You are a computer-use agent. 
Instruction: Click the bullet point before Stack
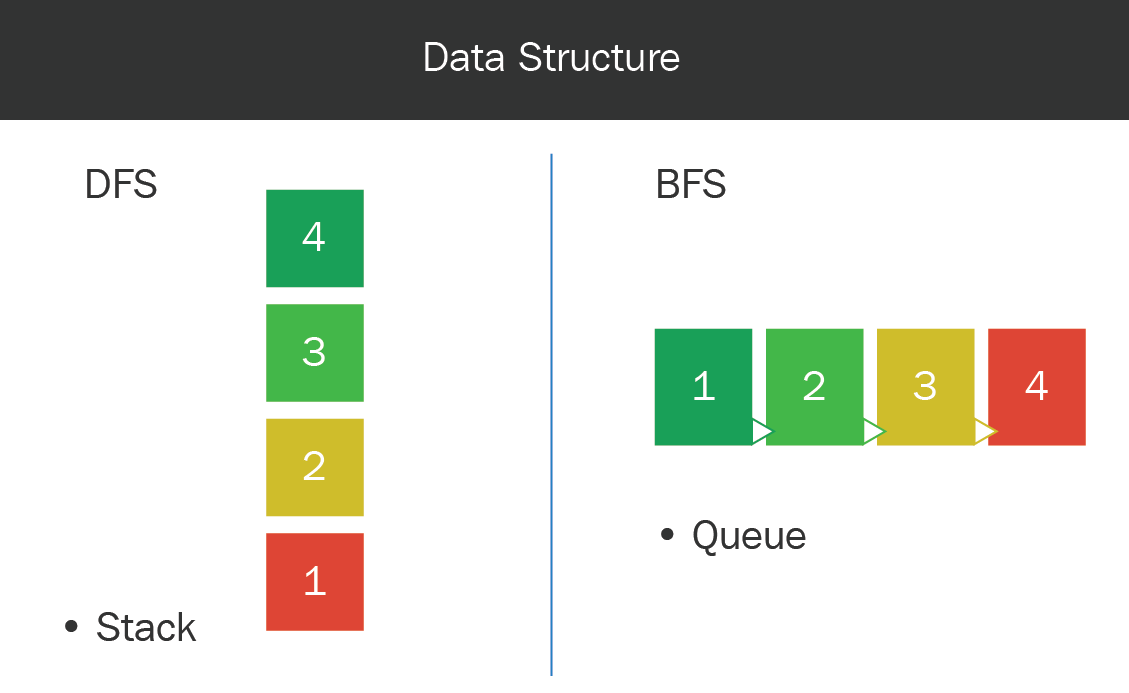[x=71, y=626]
